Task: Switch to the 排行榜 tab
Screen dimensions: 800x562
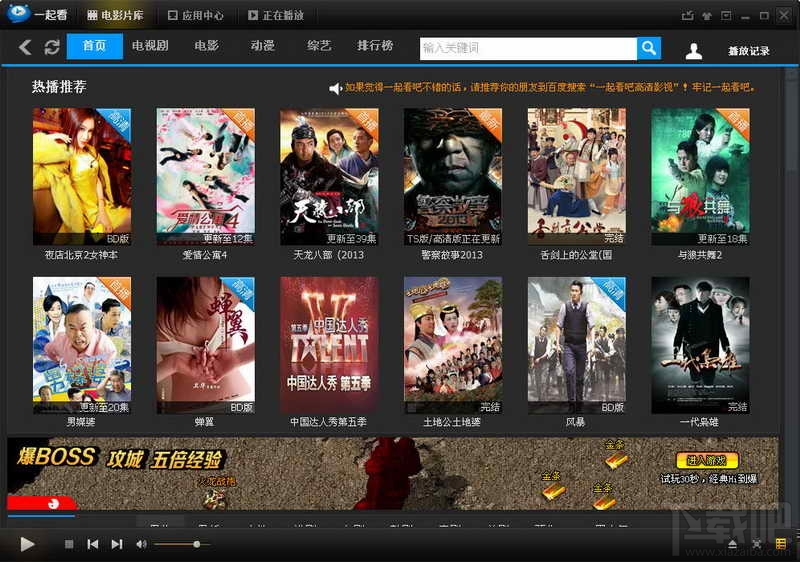Action: (x=375, y=46)
